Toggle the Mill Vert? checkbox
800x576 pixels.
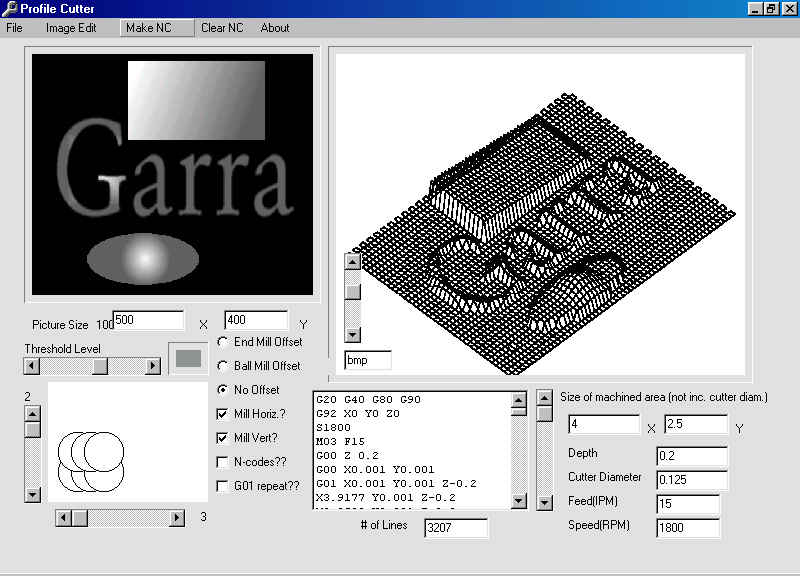pos(223,438)
